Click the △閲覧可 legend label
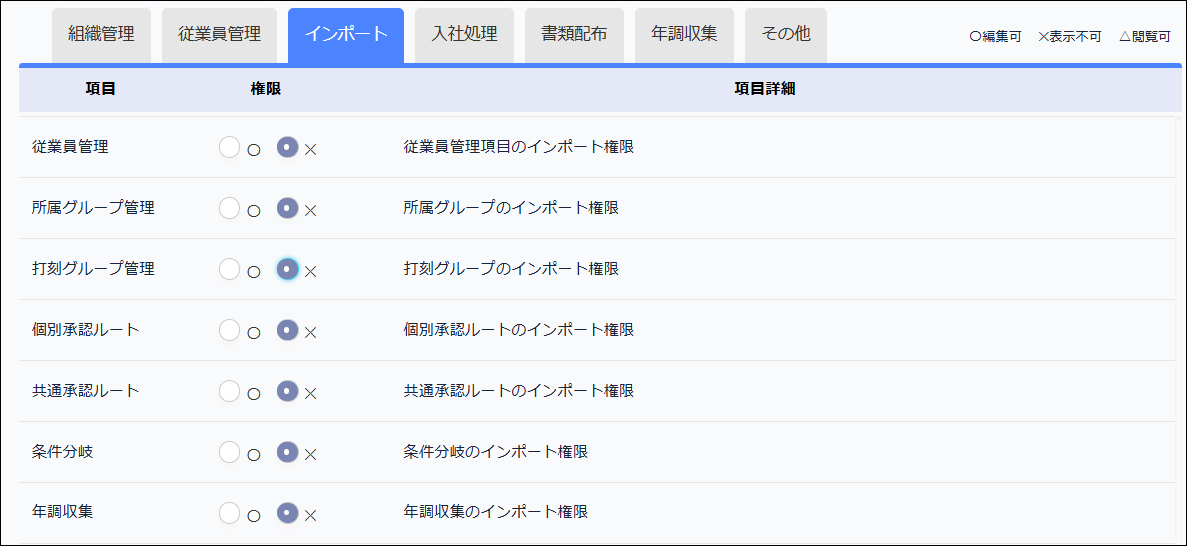 click(1145, 37)
